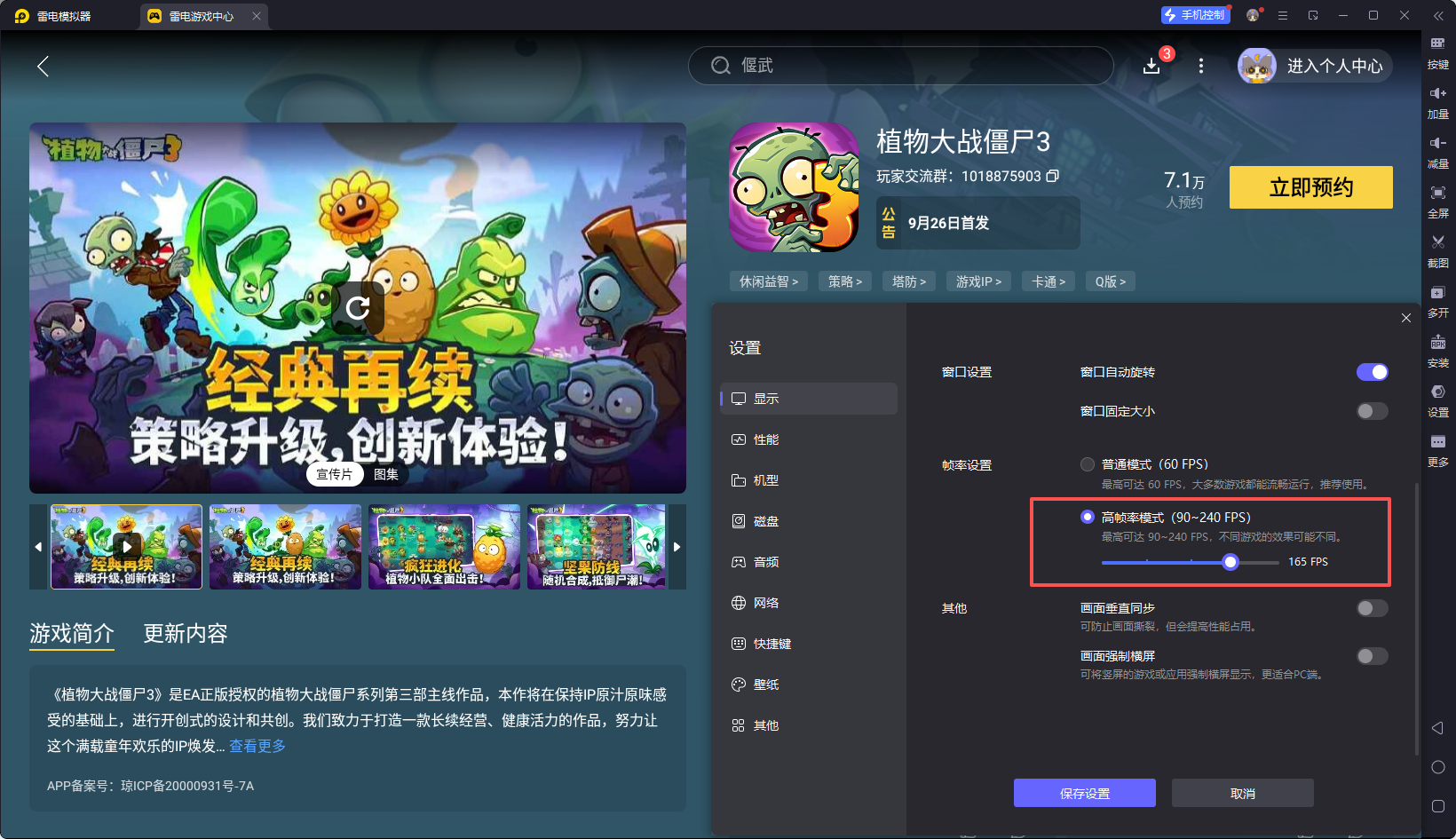Screen dimensions: 1456x839
Task: Toggle 全屏 fullscreen in sidebar
Action: tap(1438, 202)
